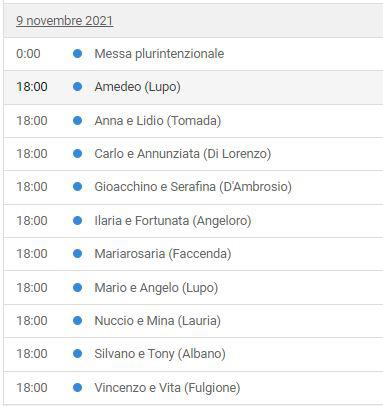Viewport: 383px width, 406px height.
Task: Select Ilaria e Fortunata (Angeloro) entry
Action: 173,221
